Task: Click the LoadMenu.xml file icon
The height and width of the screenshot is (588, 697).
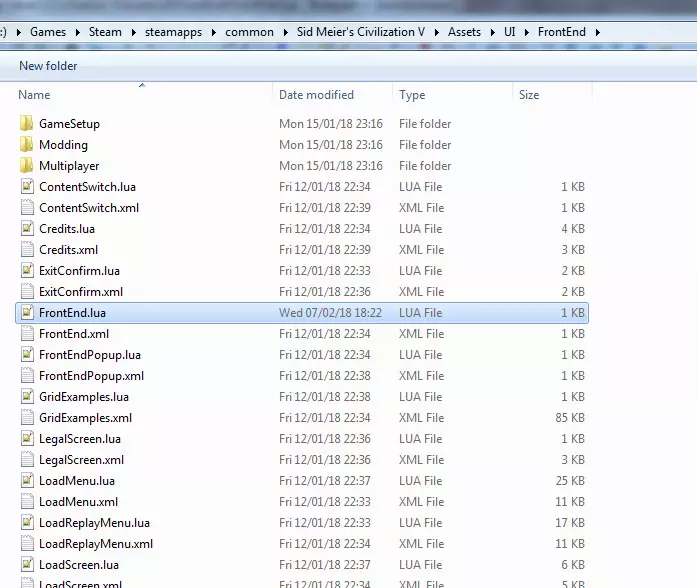Action: pyautogui.click(x=27, y=501)
